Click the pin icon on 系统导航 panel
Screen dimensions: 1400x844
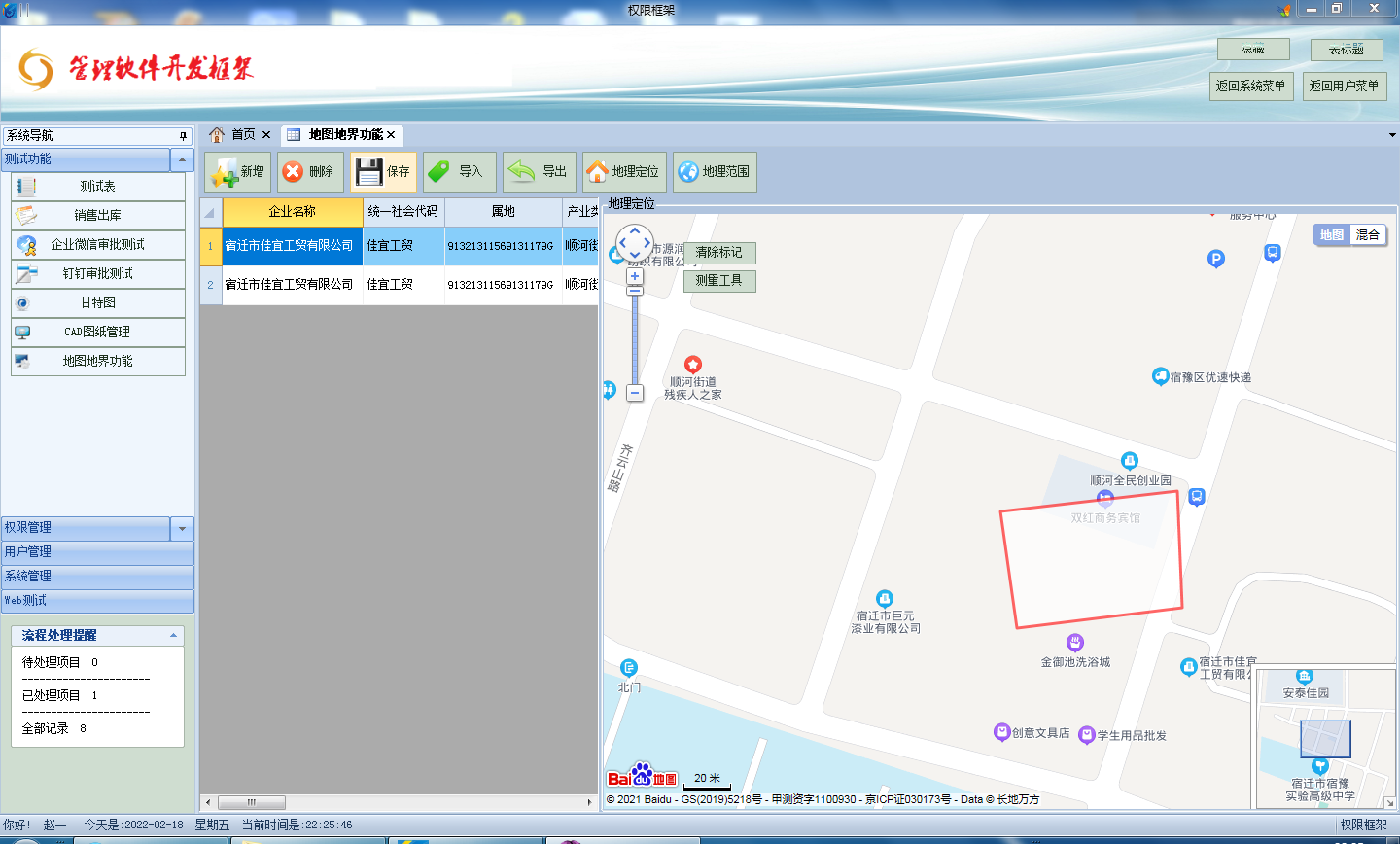point(183,136)
